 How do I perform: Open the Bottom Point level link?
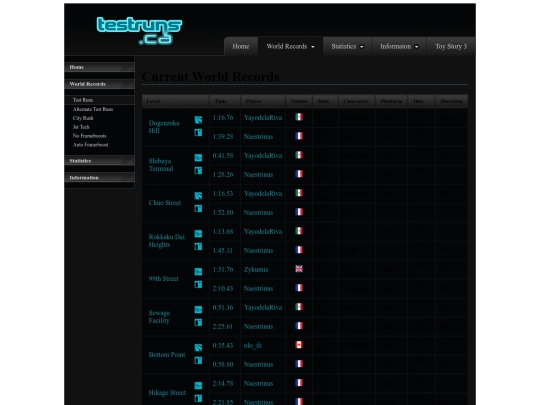167,354
